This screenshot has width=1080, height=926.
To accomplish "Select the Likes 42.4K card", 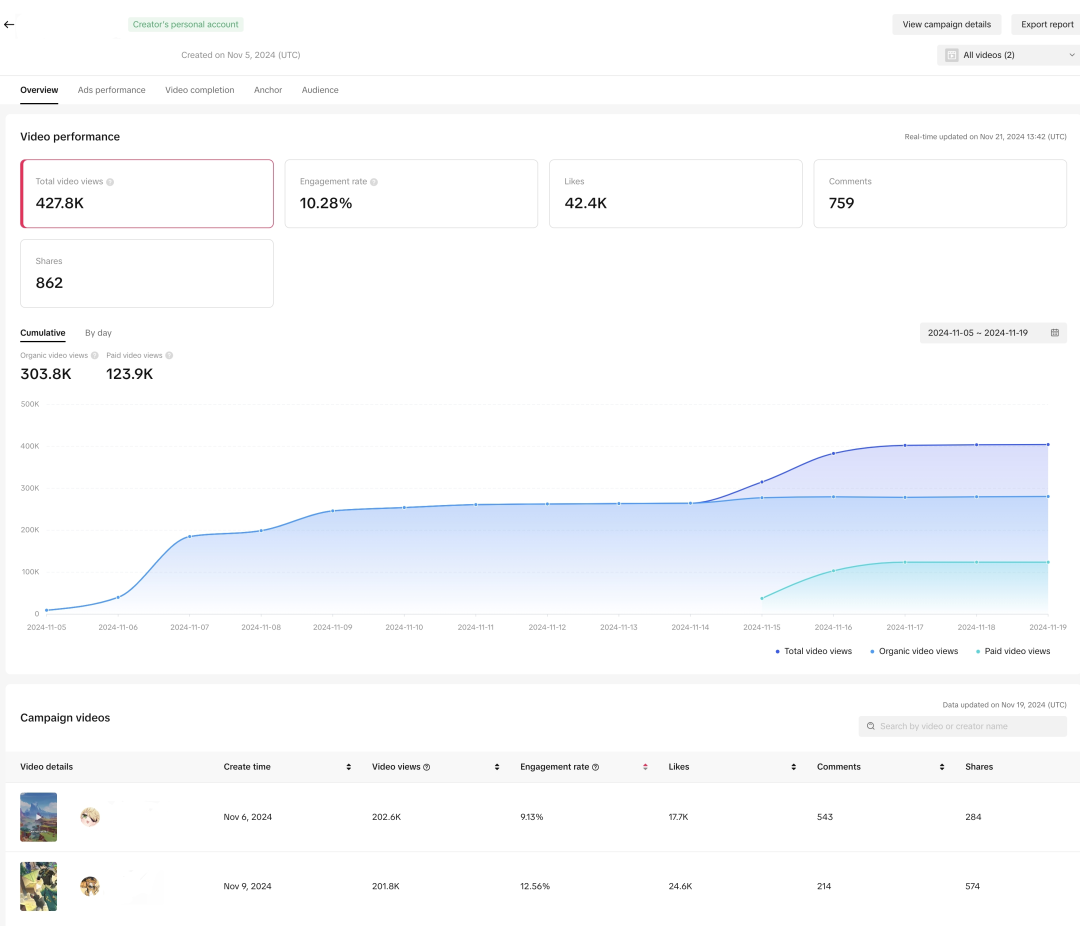I will (676, 194).
